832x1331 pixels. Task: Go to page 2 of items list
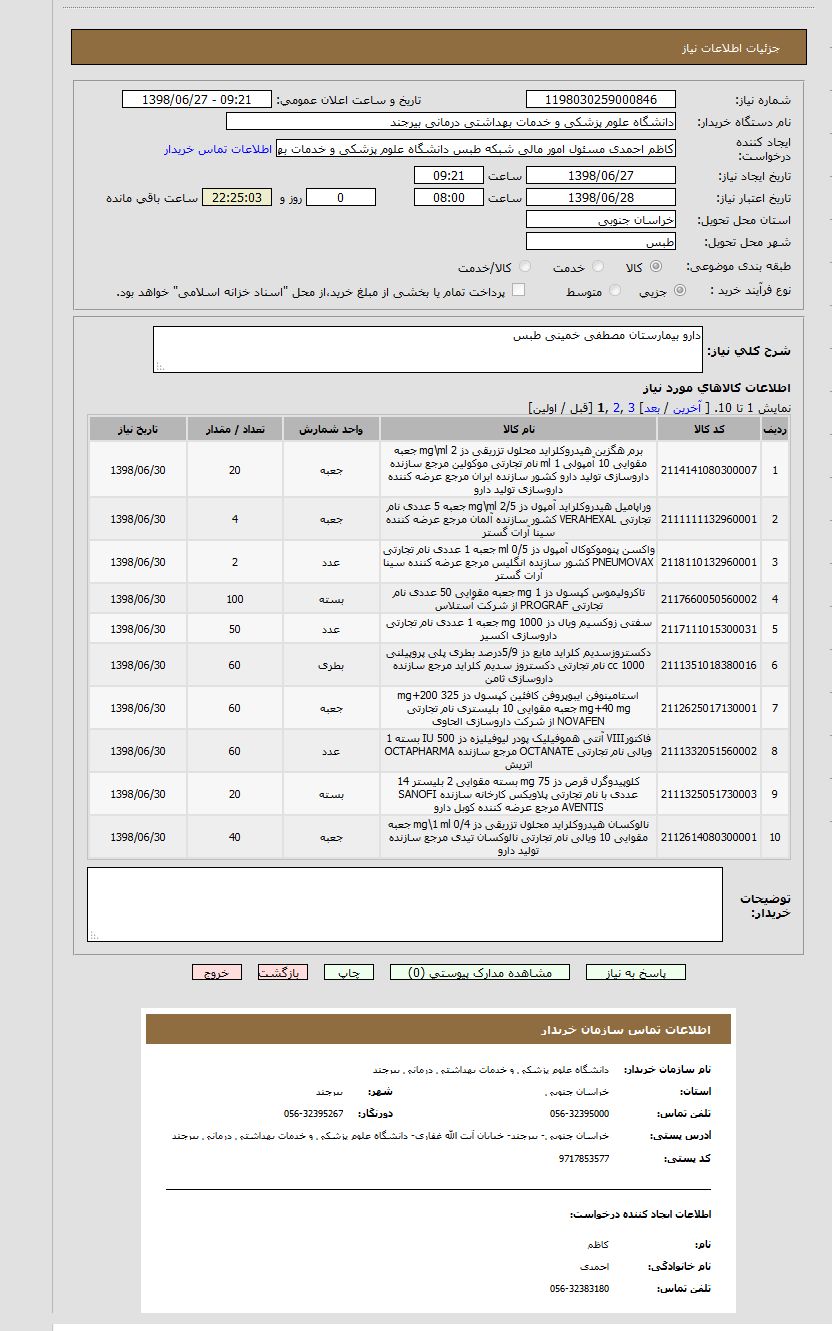[x=617, y=408]
